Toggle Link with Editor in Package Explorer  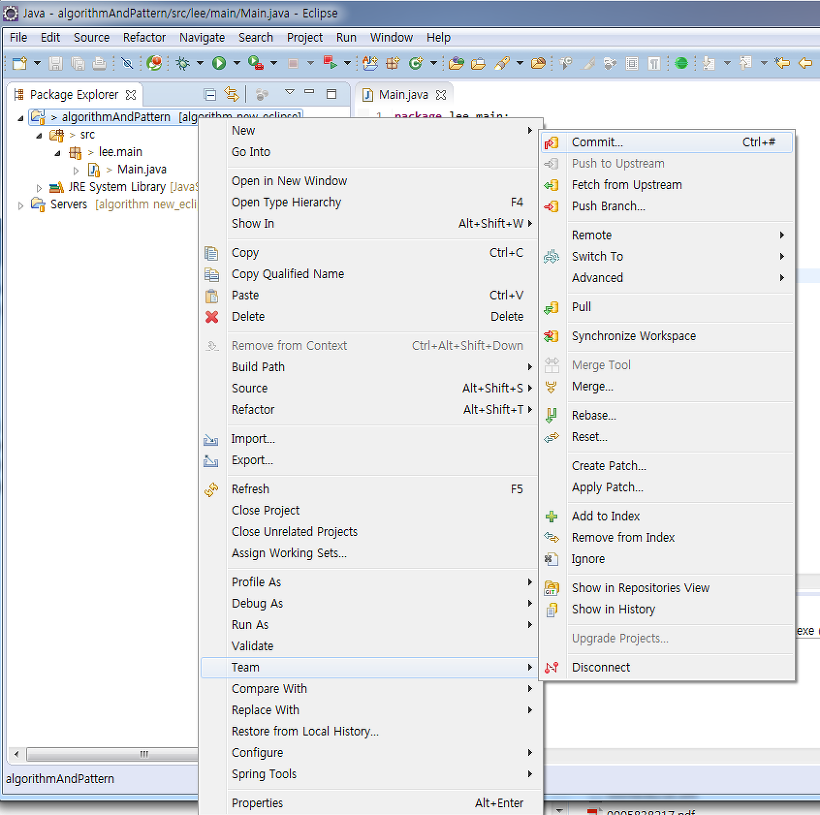click(x=231, y=95)
